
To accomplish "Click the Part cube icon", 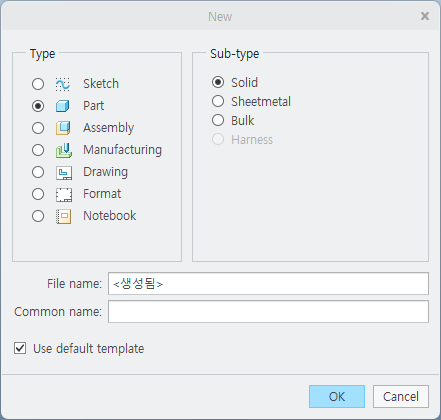I will tap(63, 106).
